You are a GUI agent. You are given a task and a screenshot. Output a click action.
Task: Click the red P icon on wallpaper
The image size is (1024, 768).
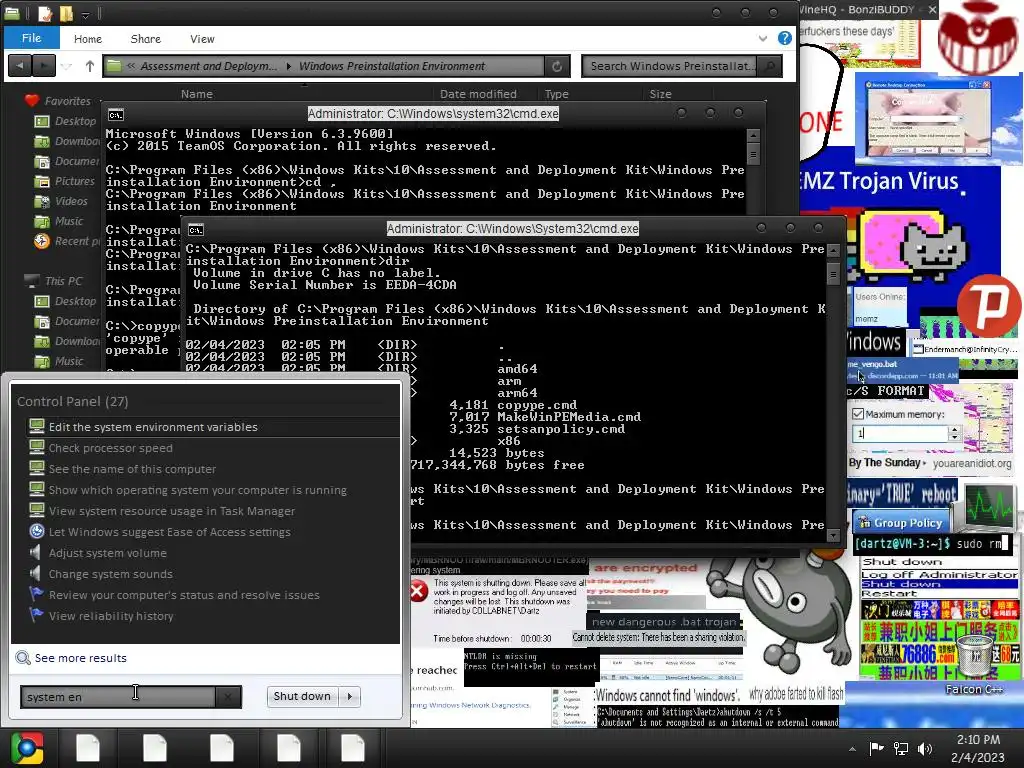coord(989,306)
